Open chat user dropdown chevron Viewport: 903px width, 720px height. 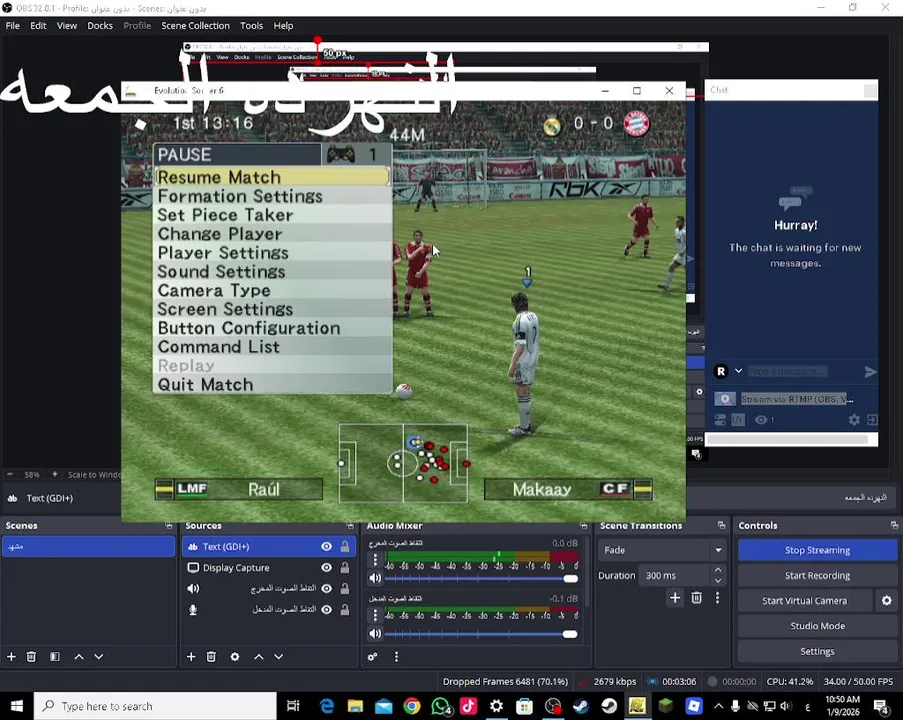738,371
